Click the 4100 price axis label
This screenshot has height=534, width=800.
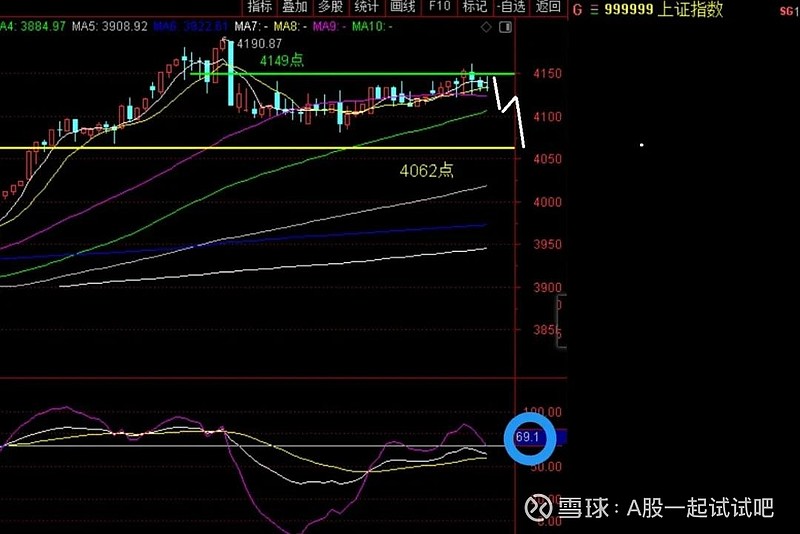tap(547, 117)
